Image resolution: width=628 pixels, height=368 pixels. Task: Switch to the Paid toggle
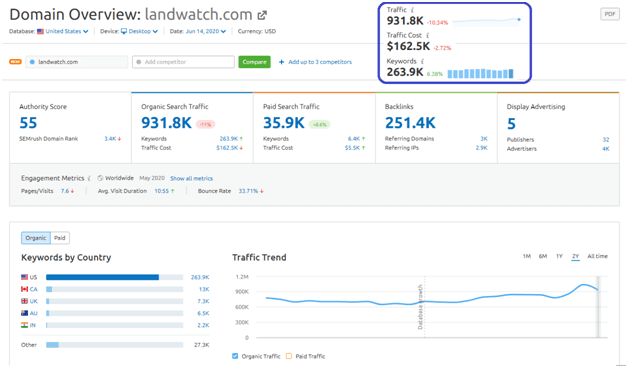tap(60, 238)
